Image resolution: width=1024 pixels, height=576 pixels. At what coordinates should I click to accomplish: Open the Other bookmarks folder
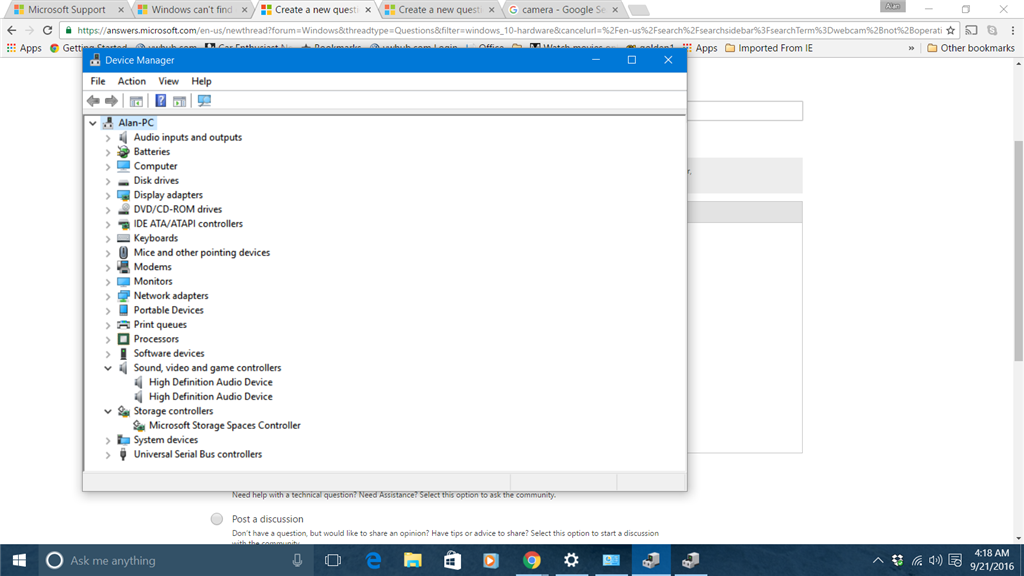tap(970, 48)
